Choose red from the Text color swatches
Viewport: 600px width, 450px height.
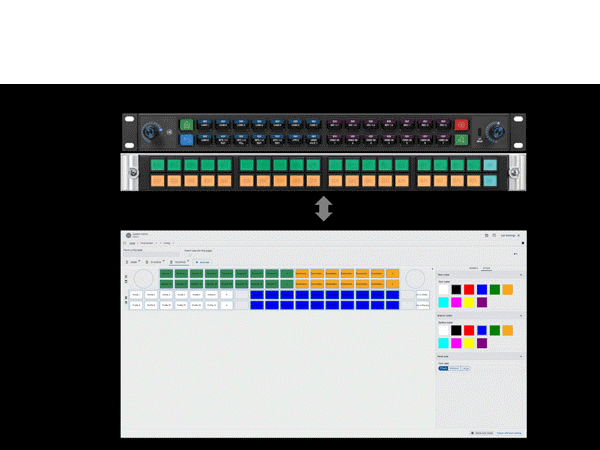[x=469, y=289]
